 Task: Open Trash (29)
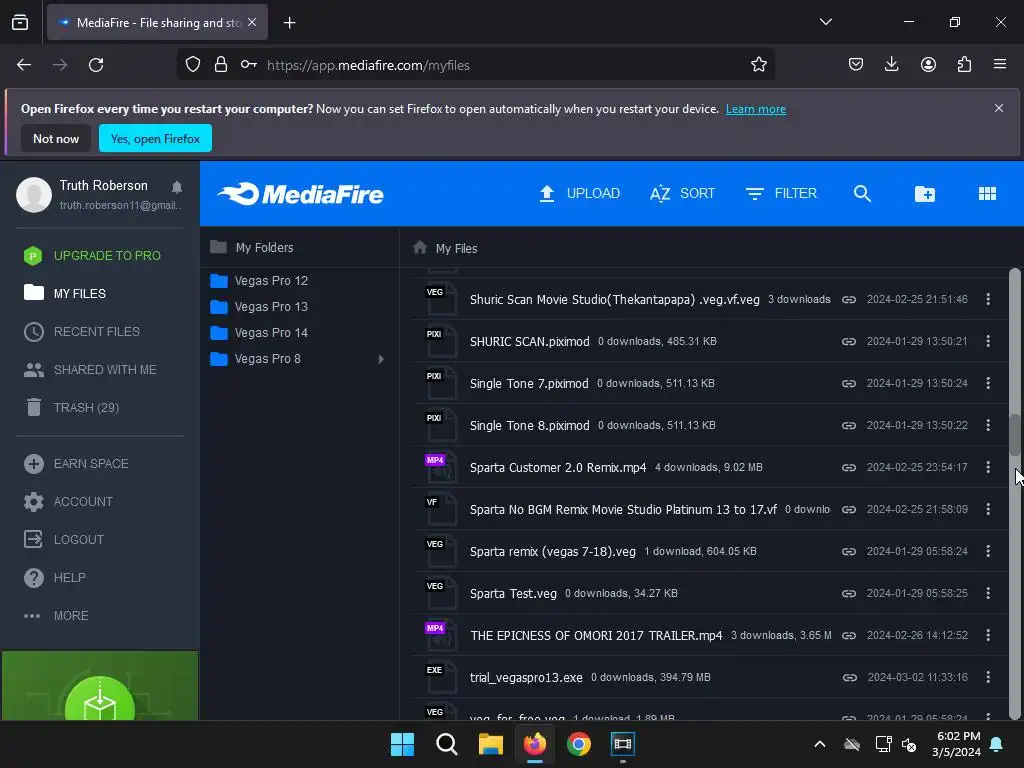tap(86, 408)
